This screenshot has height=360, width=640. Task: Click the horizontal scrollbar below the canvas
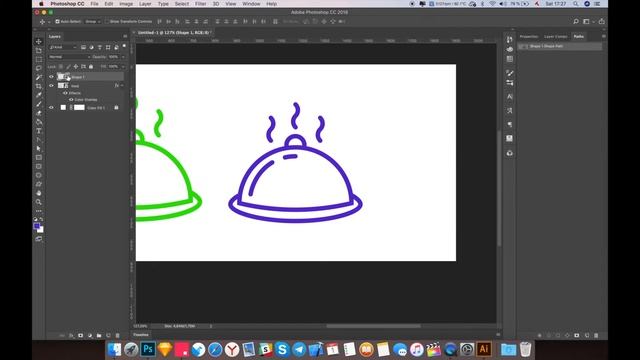pos(373,326)
